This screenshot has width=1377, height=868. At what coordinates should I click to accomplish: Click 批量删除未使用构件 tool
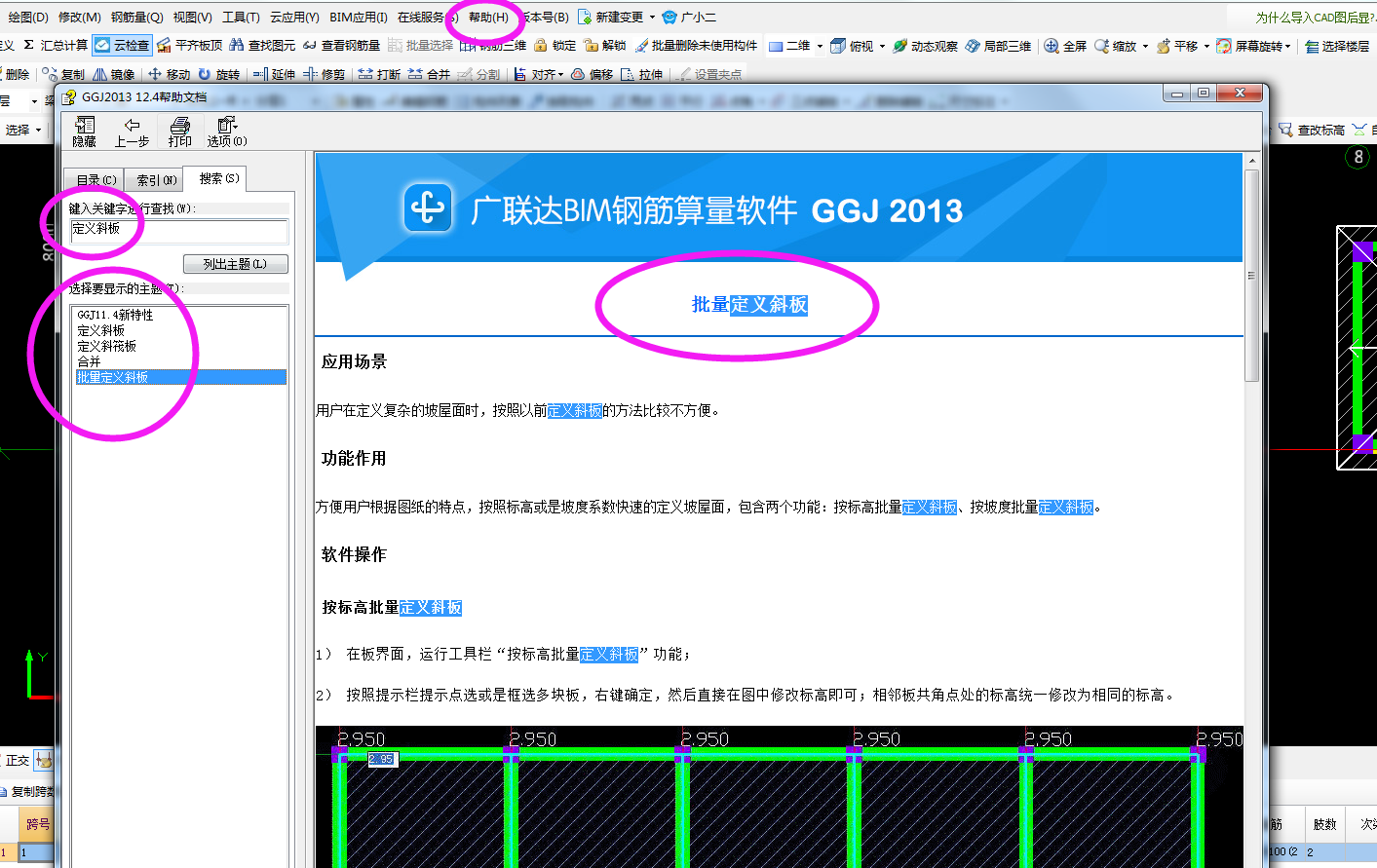[696, 46]
